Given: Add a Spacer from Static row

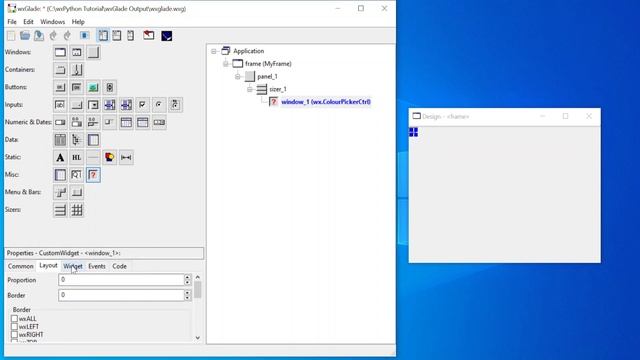Looking at the screenshot, I should click(x=126, y=158).
